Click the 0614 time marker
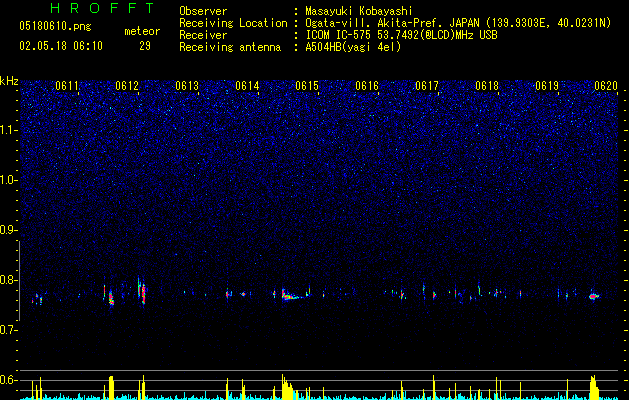The height and width of the screenshot is (400, 629). tap(247, 86)
